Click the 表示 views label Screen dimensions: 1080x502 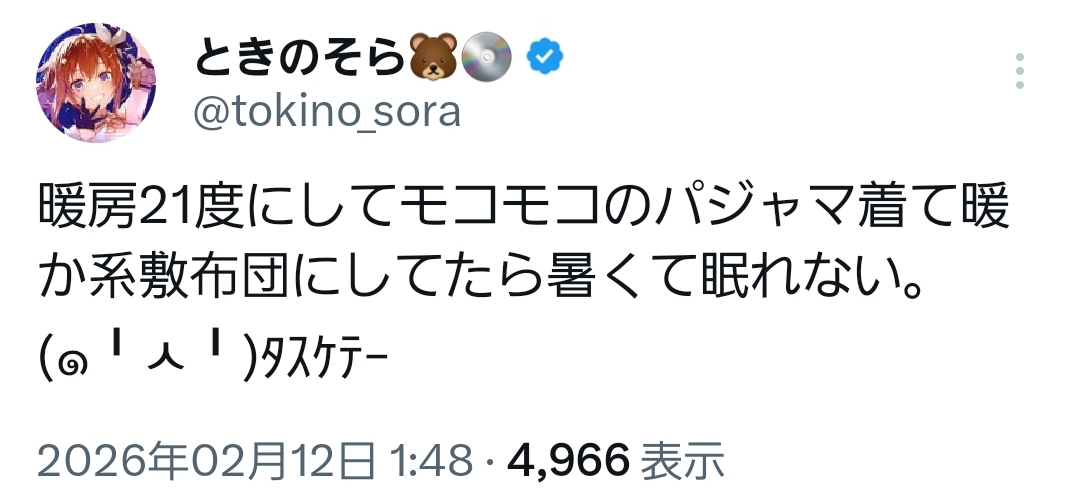681,460
